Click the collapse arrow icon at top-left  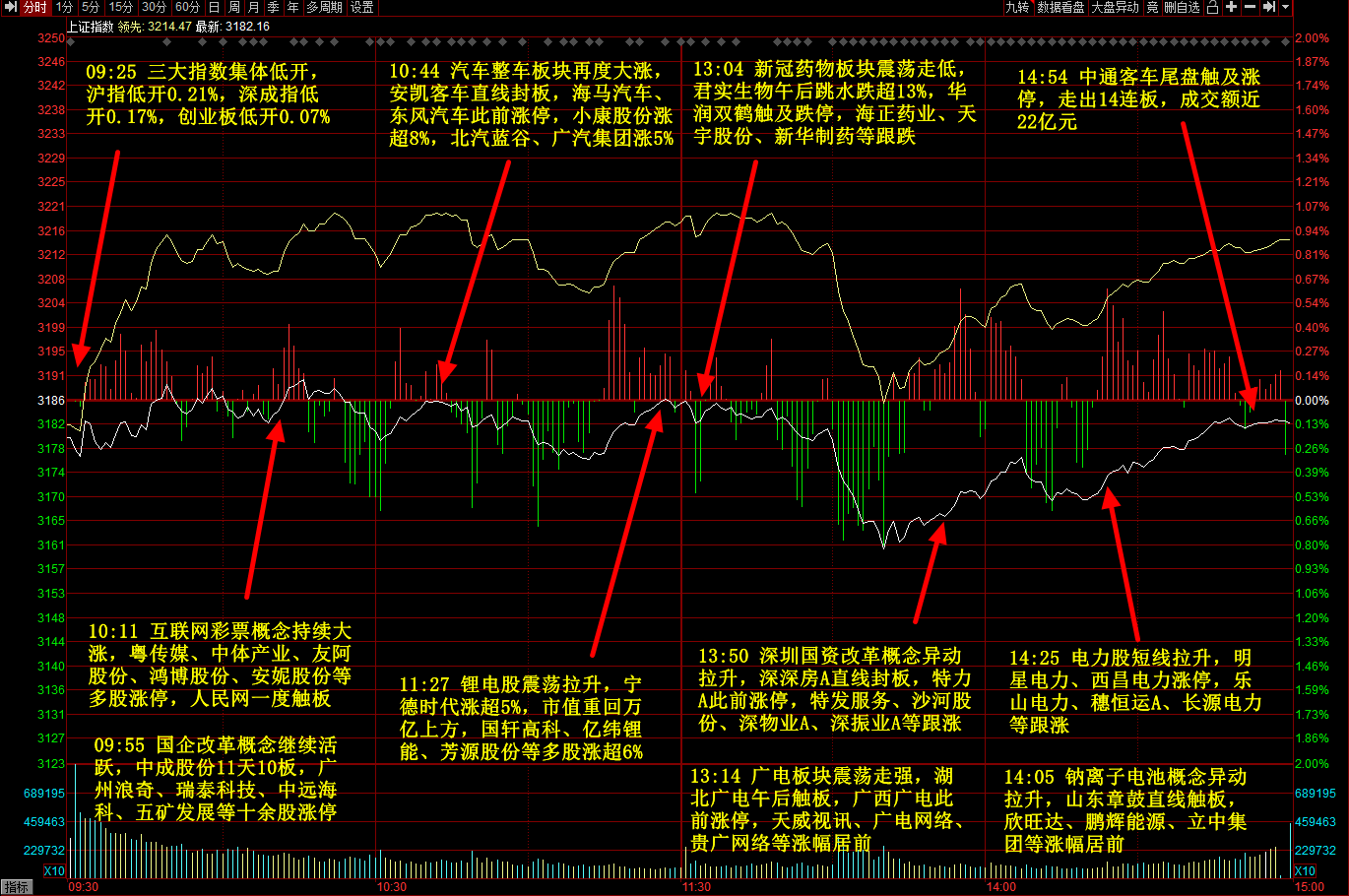(x=10, y=7)
